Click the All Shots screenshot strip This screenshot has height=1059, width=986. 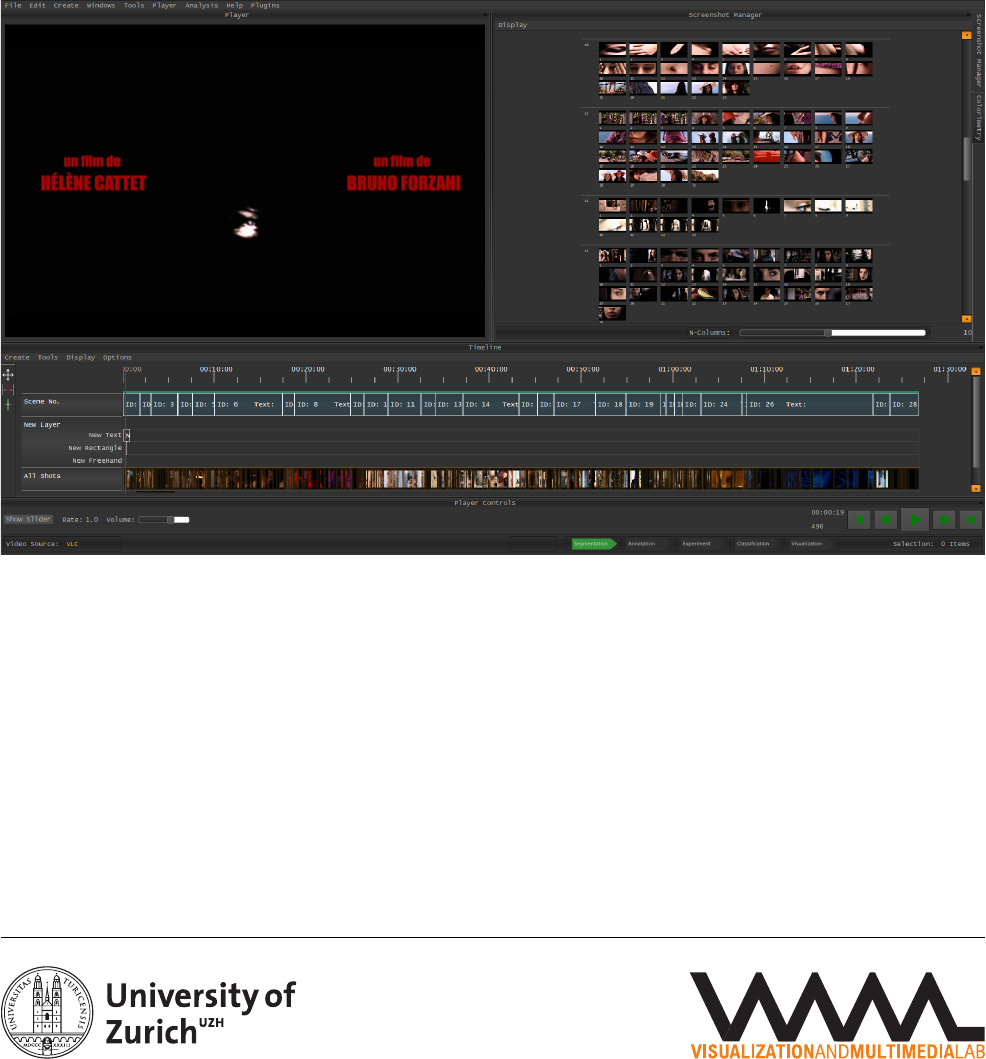coord(521,479)
